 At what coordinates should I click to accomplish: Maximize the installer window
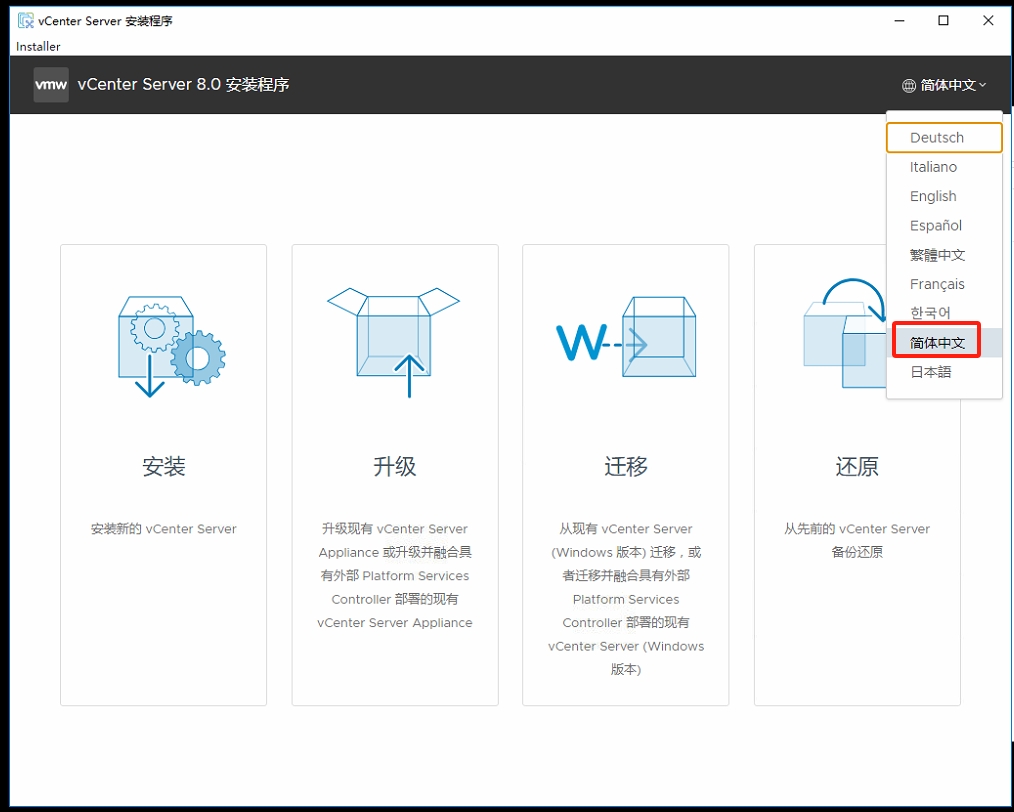click(944, 21)
